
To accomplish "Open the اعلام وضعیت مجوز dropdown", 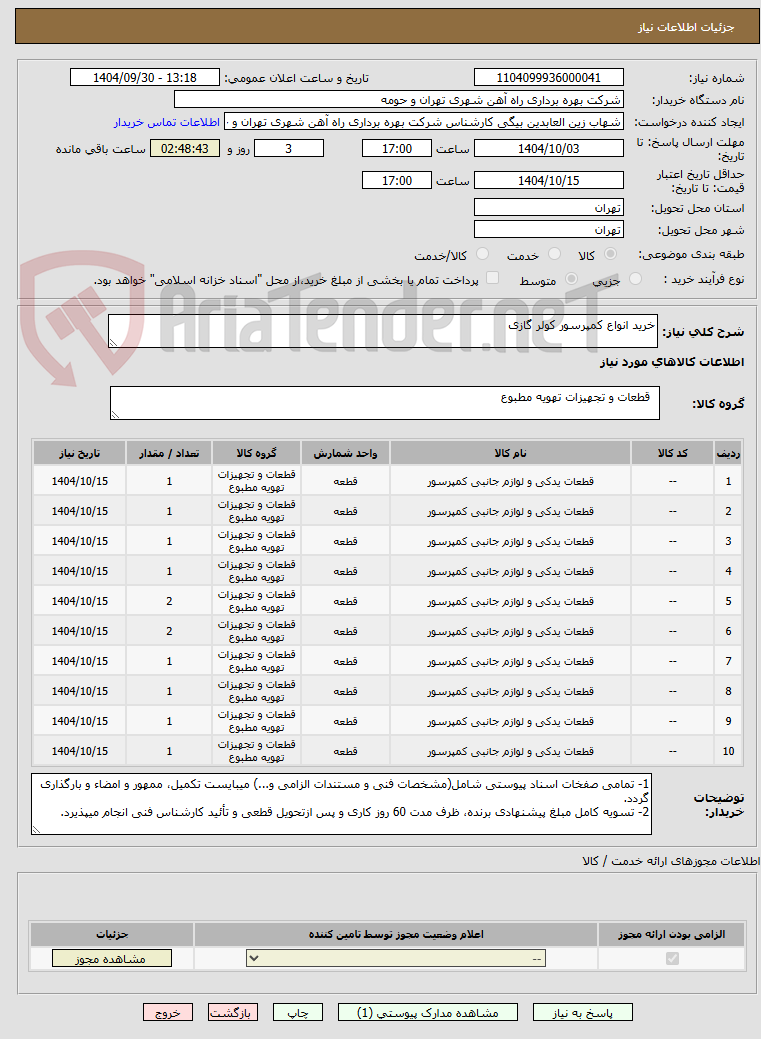I will [396, 958].
